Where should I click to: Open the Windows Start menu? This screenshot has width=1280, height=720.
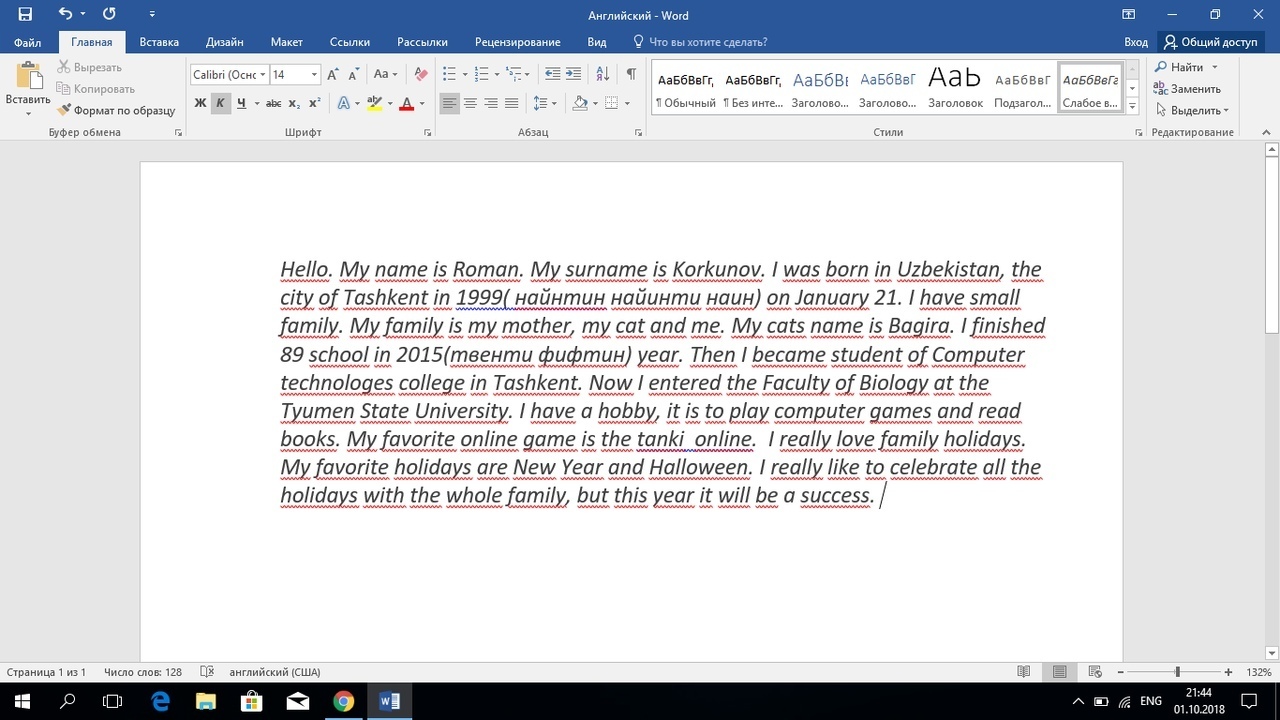tap(22, 701)
